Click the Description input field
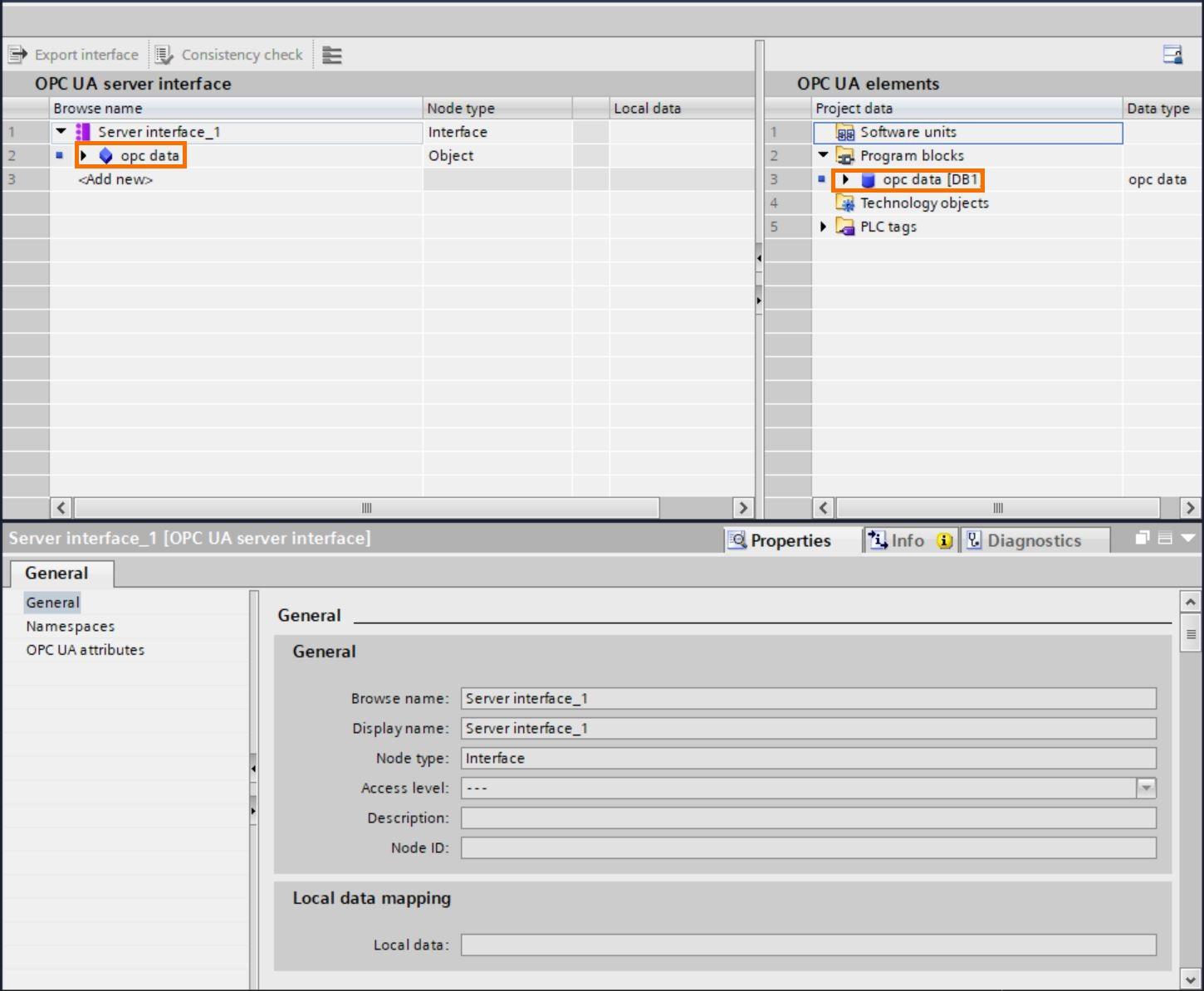This screenshot has width=1204, height=991. click(809, 818)
